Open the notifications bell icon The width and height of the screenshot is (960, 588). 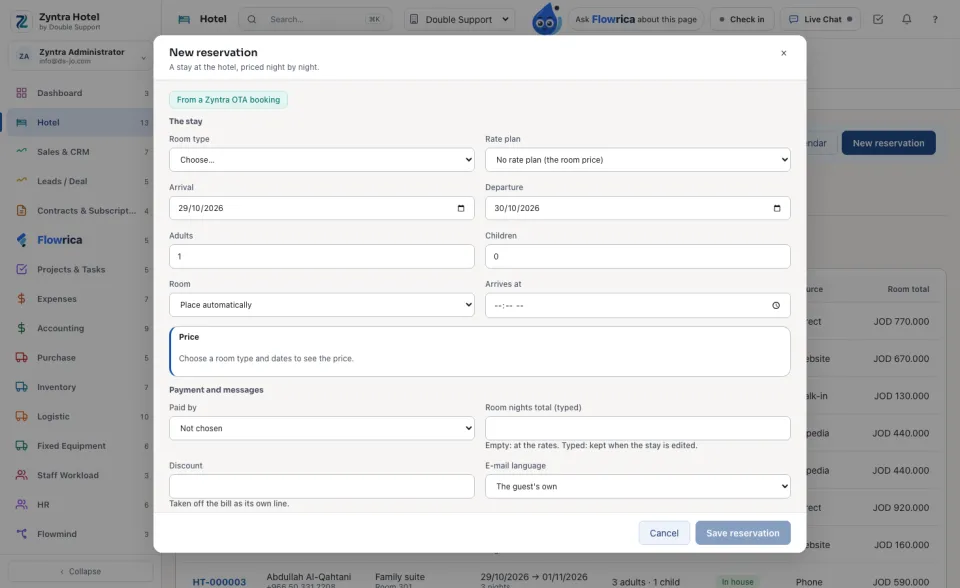(x=906, y=19)
